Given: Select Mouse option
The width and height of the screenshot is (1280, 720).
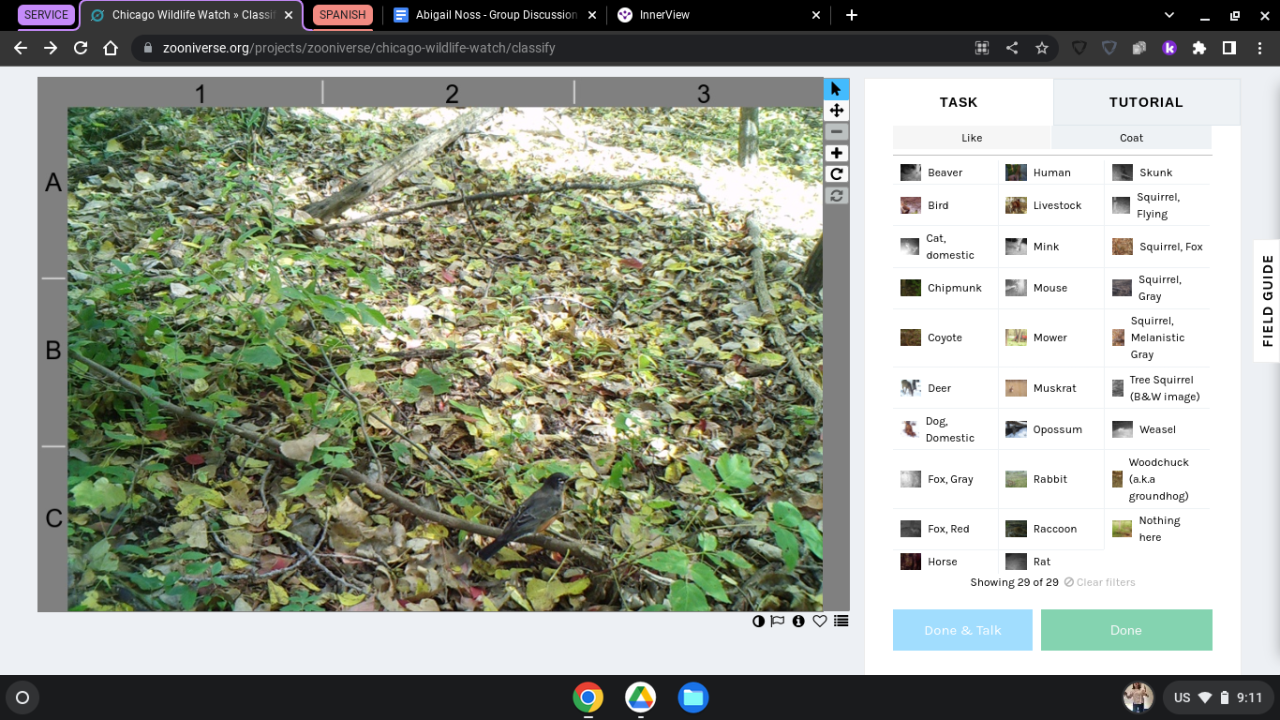Looking at the screenshot, I should coord(1051,288).
